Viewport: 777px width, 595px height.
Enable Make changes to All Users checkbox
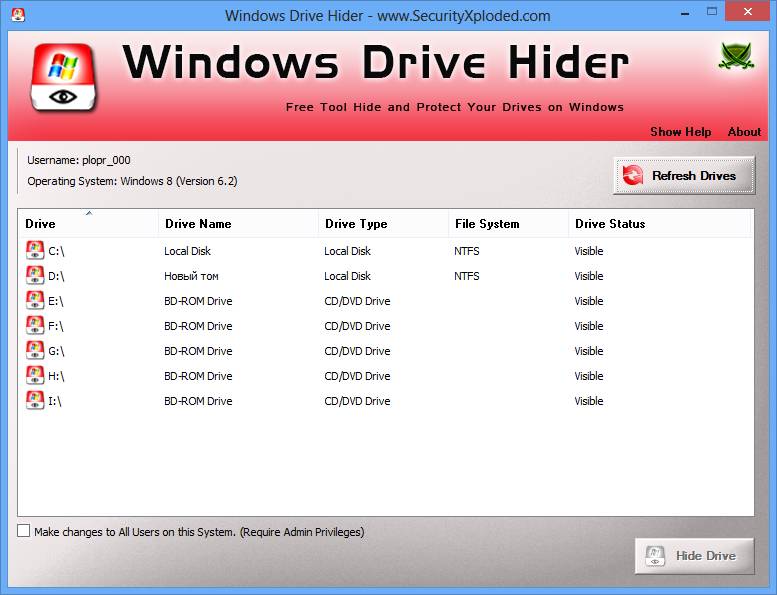coord(23,531)
